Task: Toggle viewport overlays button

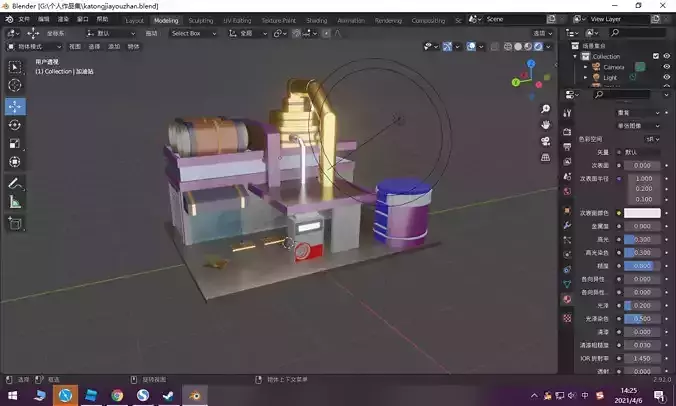Action: click(x=471, y=47)
